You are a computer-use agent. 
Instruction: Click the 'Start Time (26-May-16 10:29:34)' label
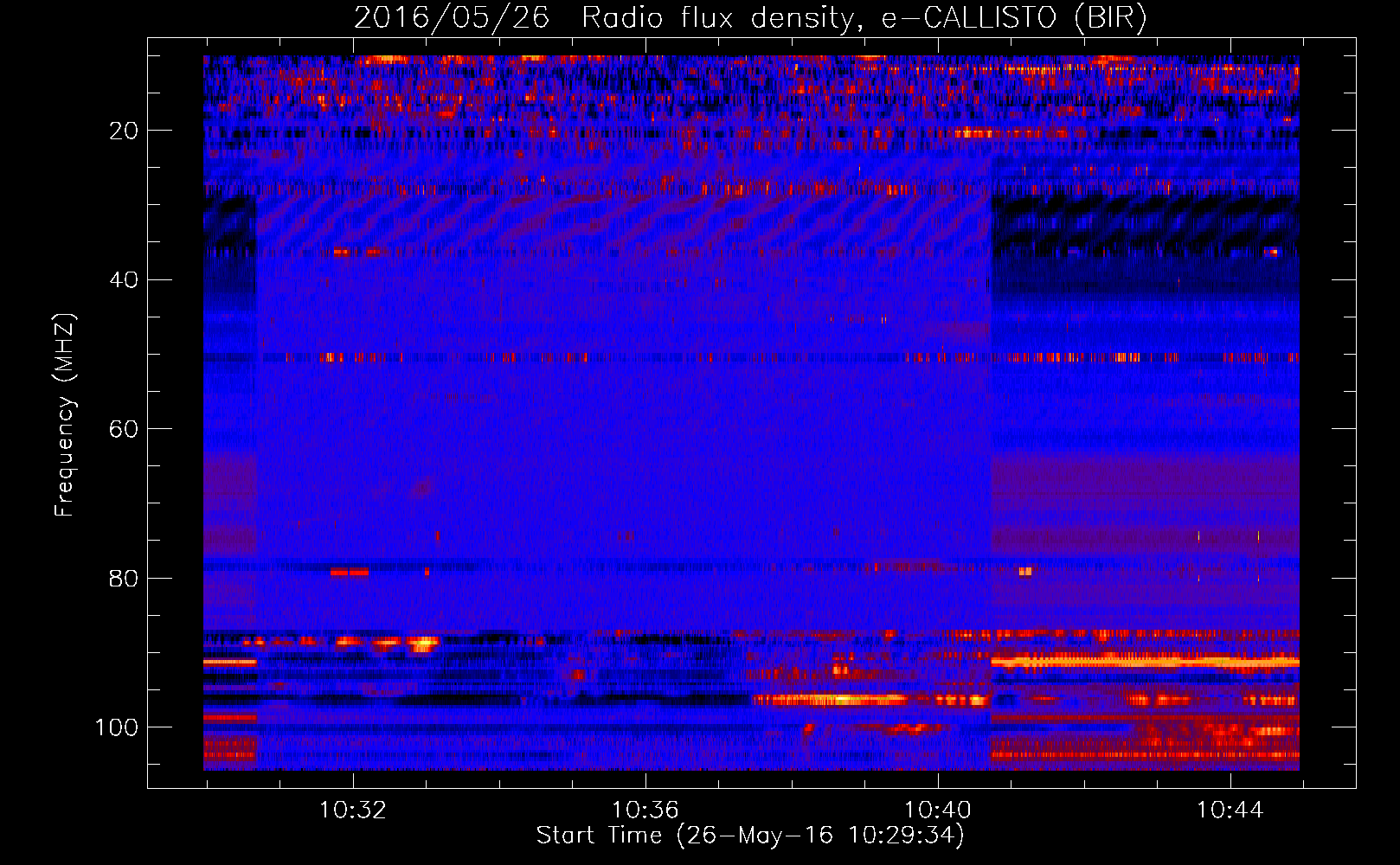coord(750,836)
